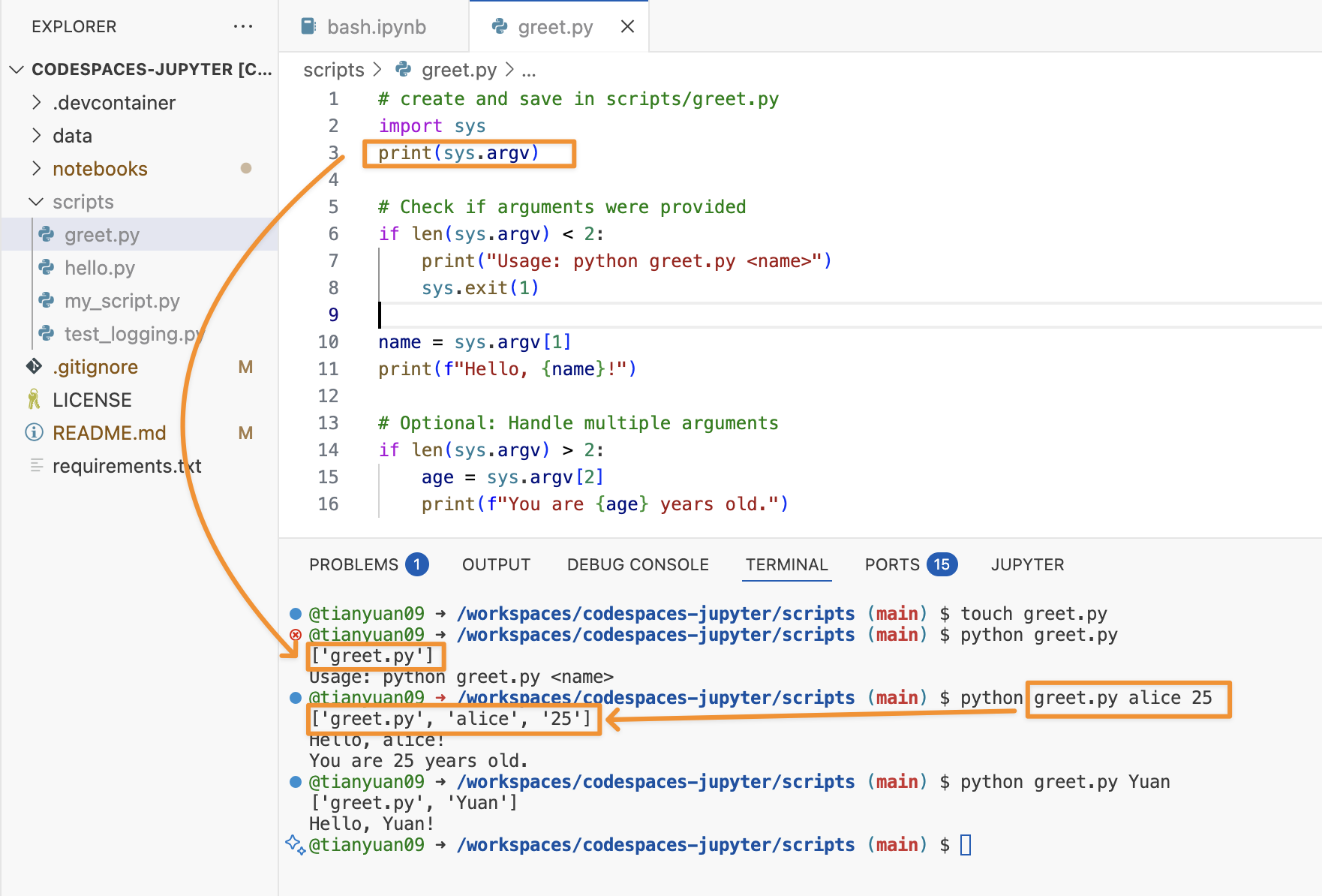The height and width of the screenshot is (896, 1322).
Task: Click the red error marker in terminal
Action: (x=296, y=635)
